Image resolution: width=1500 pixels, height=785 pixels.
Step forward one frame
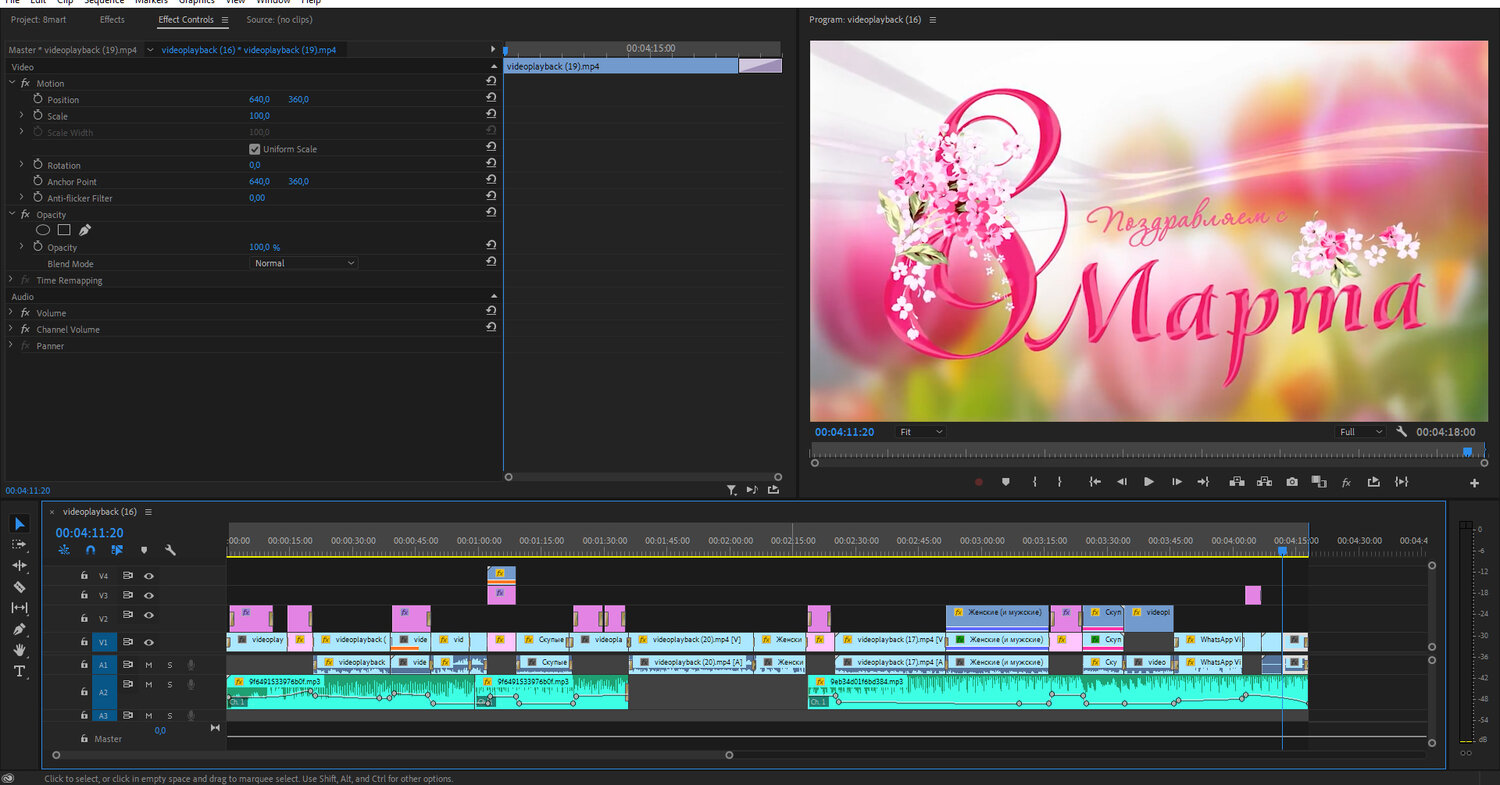[x=1176, y=482]
